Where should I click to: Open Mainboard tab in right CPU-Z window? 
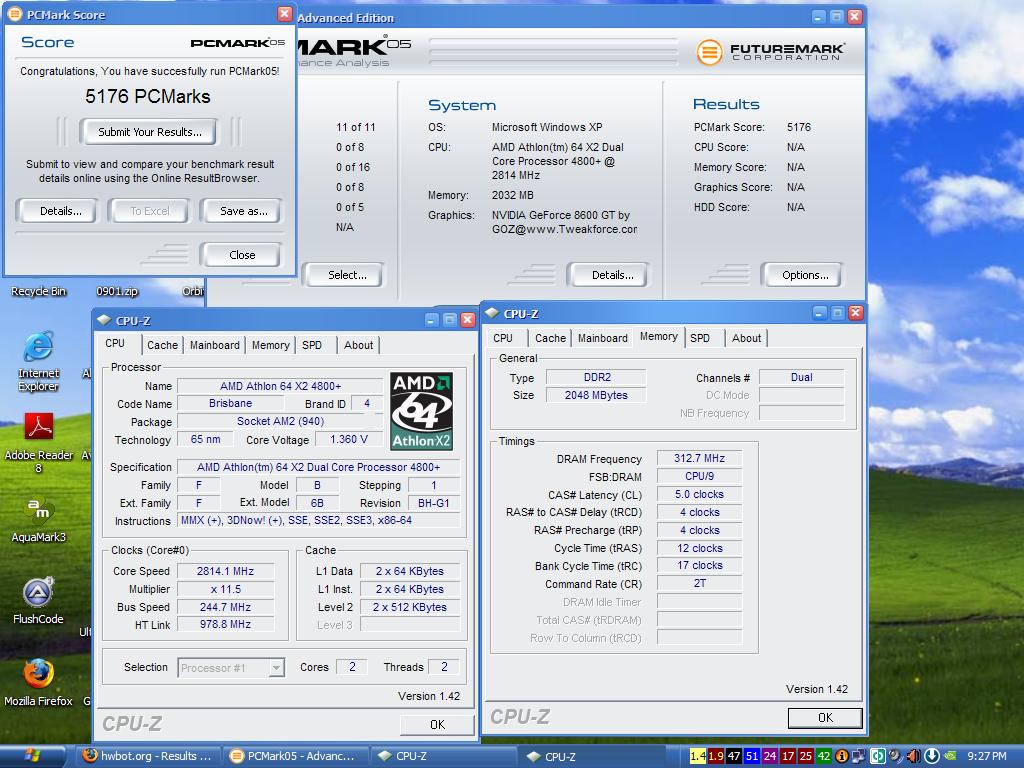tap(603, 338)
